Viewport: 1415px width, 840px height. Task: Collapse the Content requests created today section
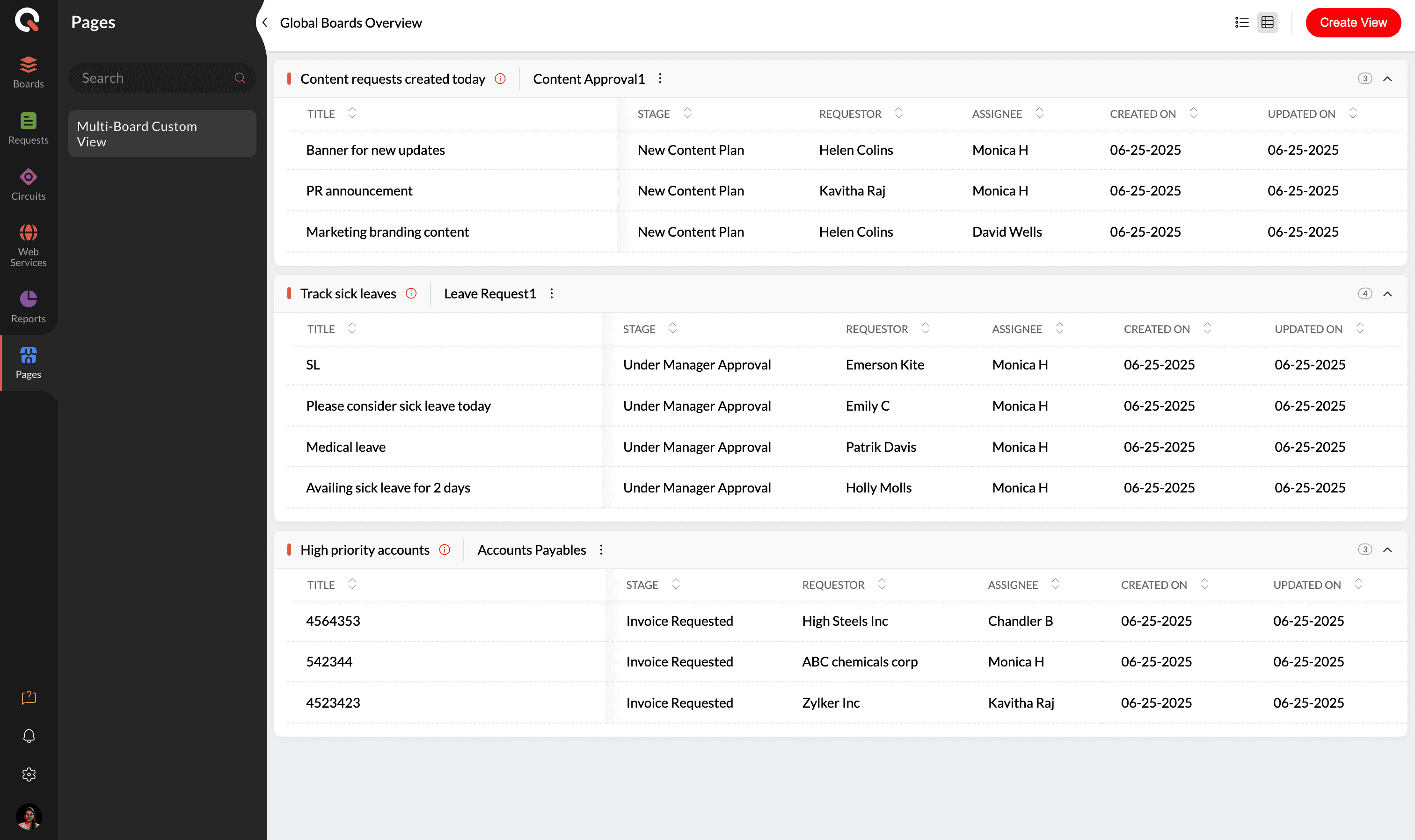[x=1387, y=79]
